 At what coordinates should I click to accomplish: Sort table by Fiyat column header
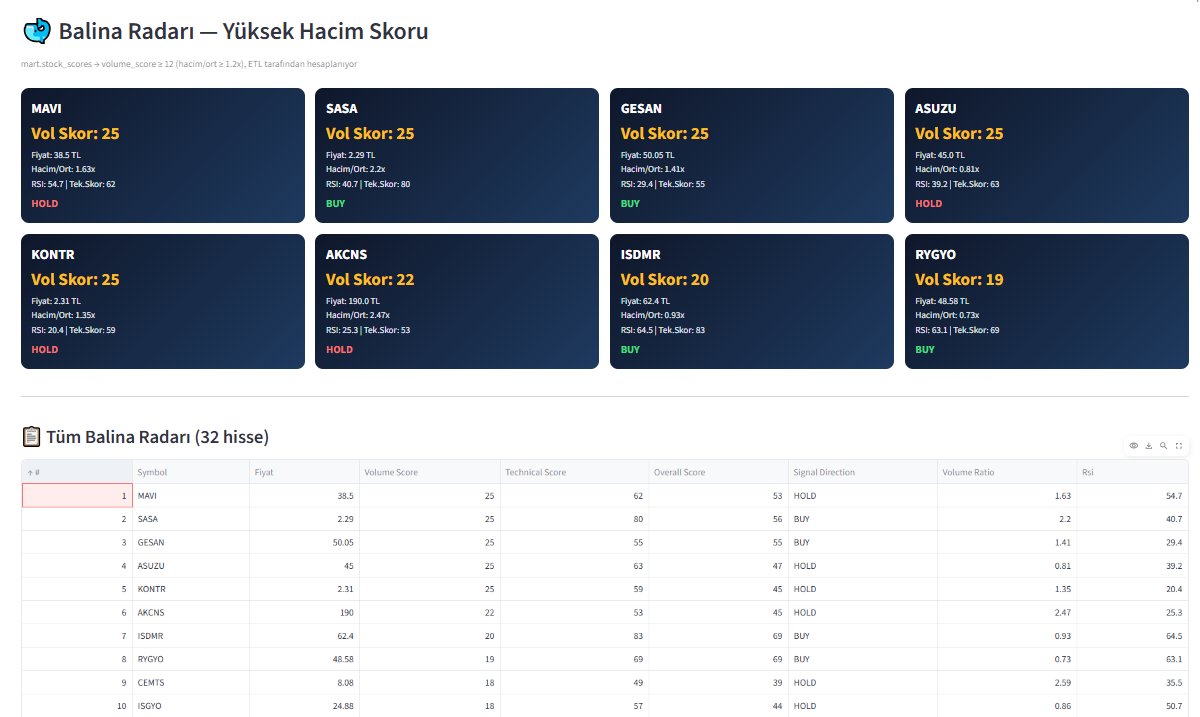coord(304,472)
